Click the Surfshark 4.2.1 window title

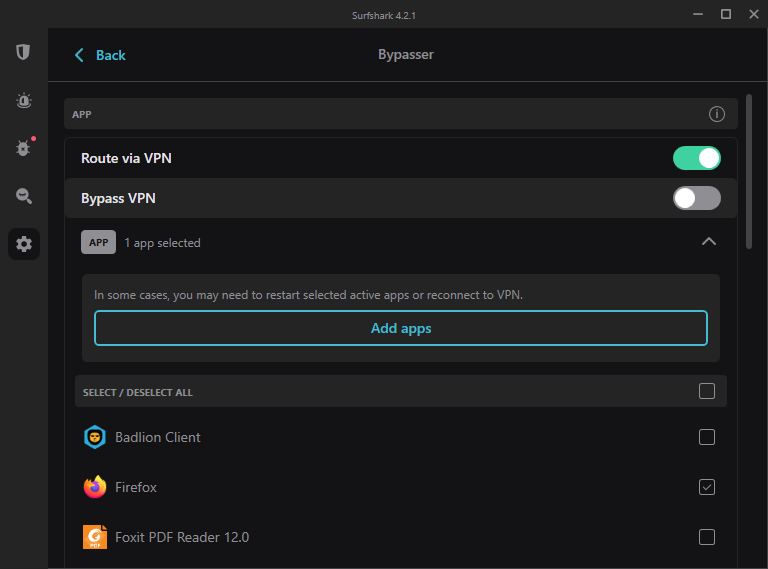[x=384, y=16]
